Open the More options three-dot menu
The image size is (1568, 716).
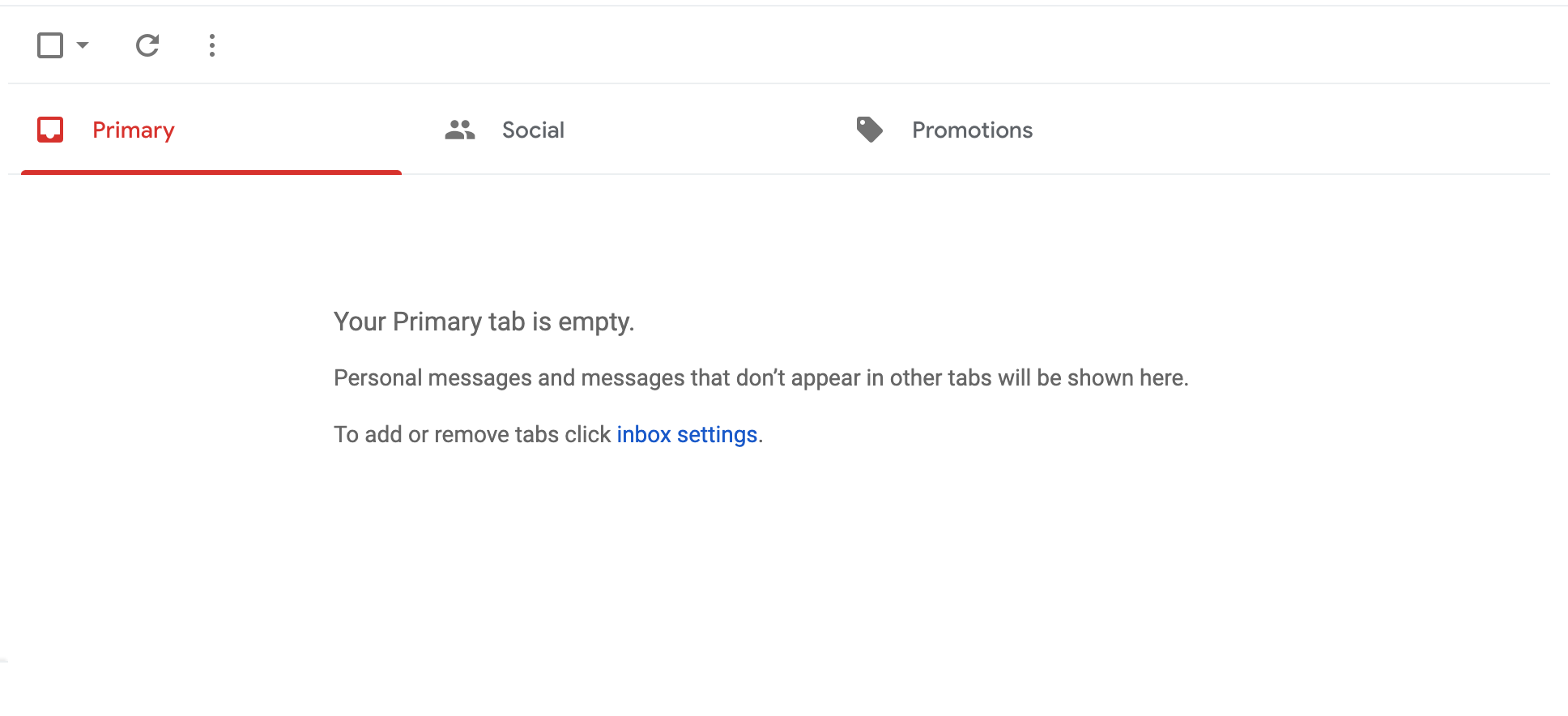pos(212,45)
